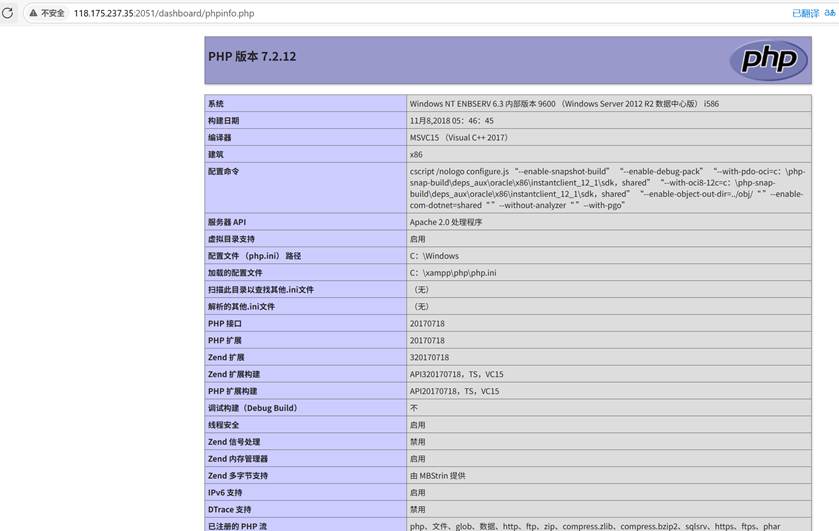Click the 11月8,2018 05:46:45 value
Viewport: 839px width, 531px height.
point(452,121)
